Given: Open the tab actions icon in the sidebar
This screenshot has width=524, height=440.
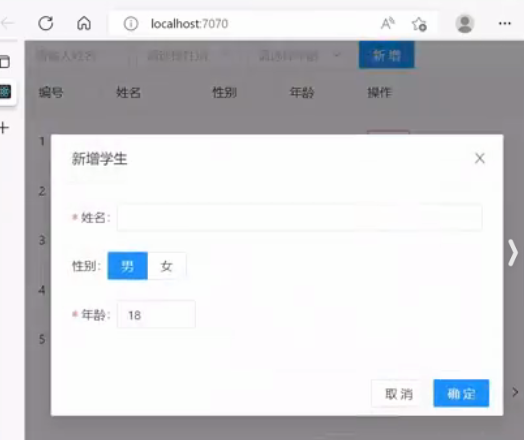Looking at the screenshot, I should 5,62.
